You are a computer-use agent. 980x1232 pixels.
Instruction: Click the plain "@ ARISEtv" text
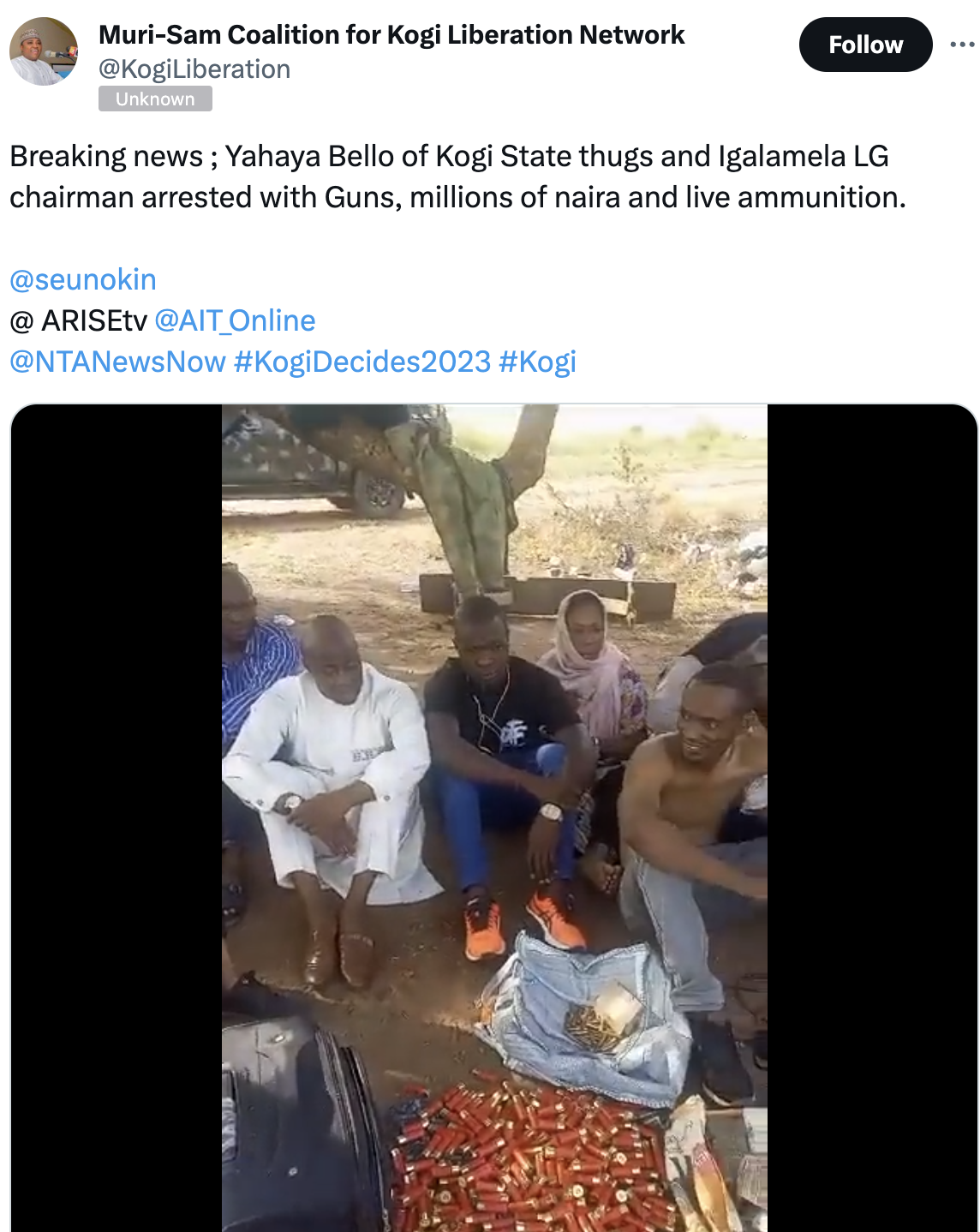(x=78, y=320)
